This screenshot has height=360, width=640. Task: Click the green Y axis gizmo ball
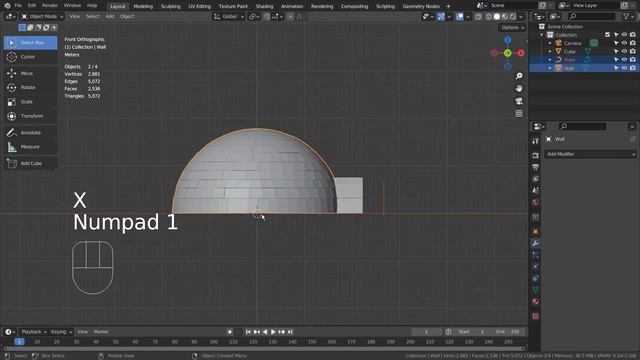(x=507, y=53)
